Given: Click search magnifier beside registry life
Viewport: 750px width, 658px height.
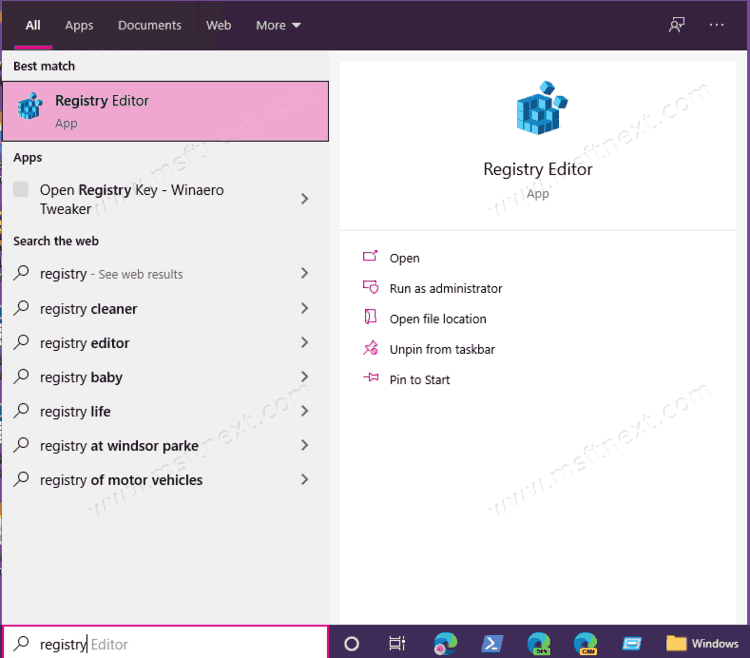Looking at the screenshot, I should 21,411.
